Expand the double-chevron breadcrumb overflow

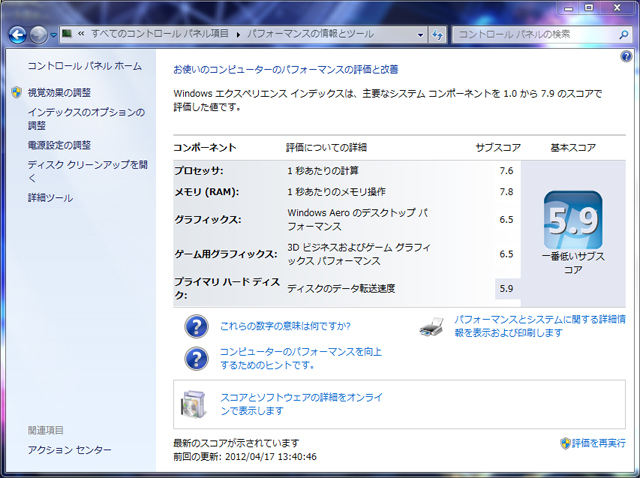click(81, 34)
